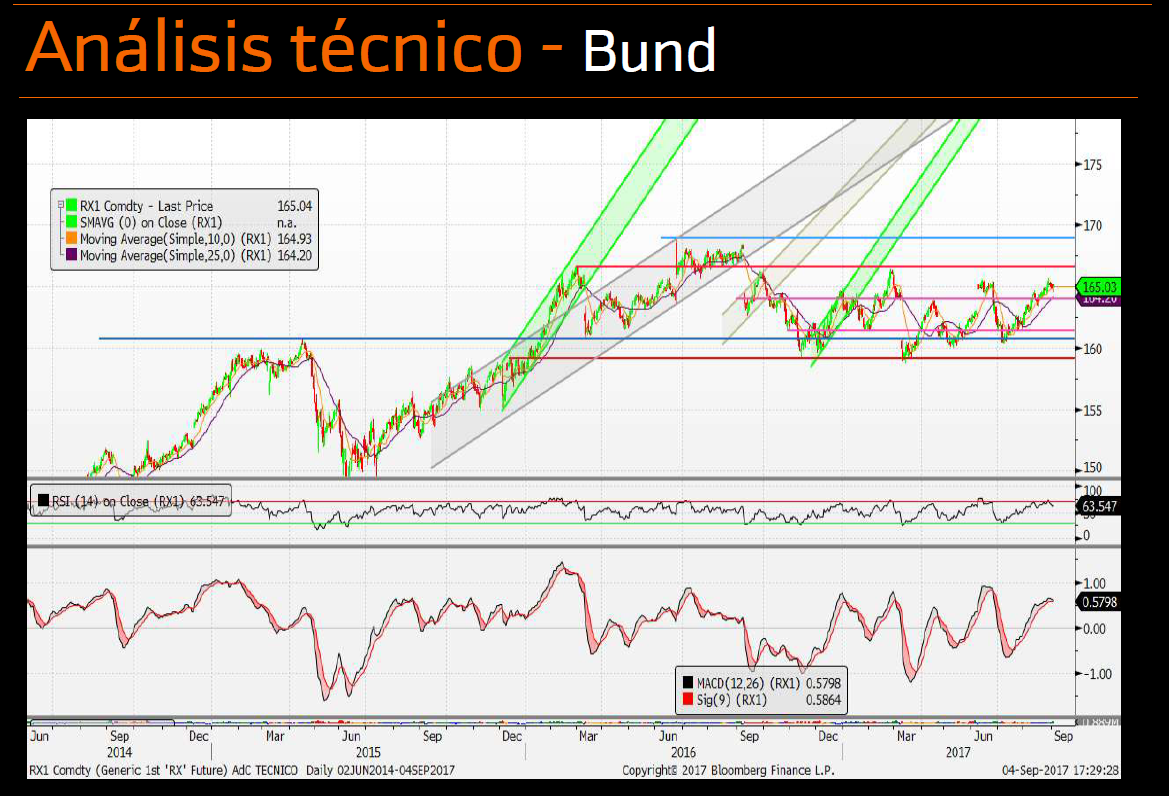Click the green 165.03 price tag on axis

tap(1099, 286)
